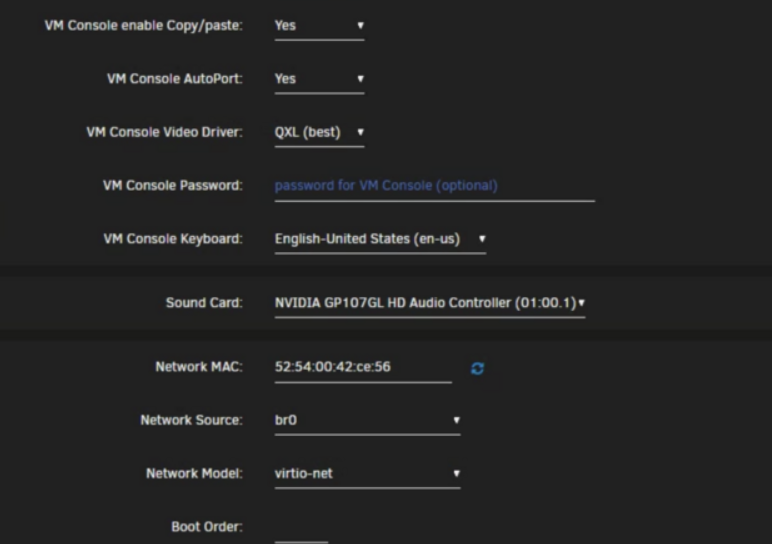The height and width of the screenshot is (544, 772).
Task: Open the Sound Card dropdown
Action: pos(430,303)
